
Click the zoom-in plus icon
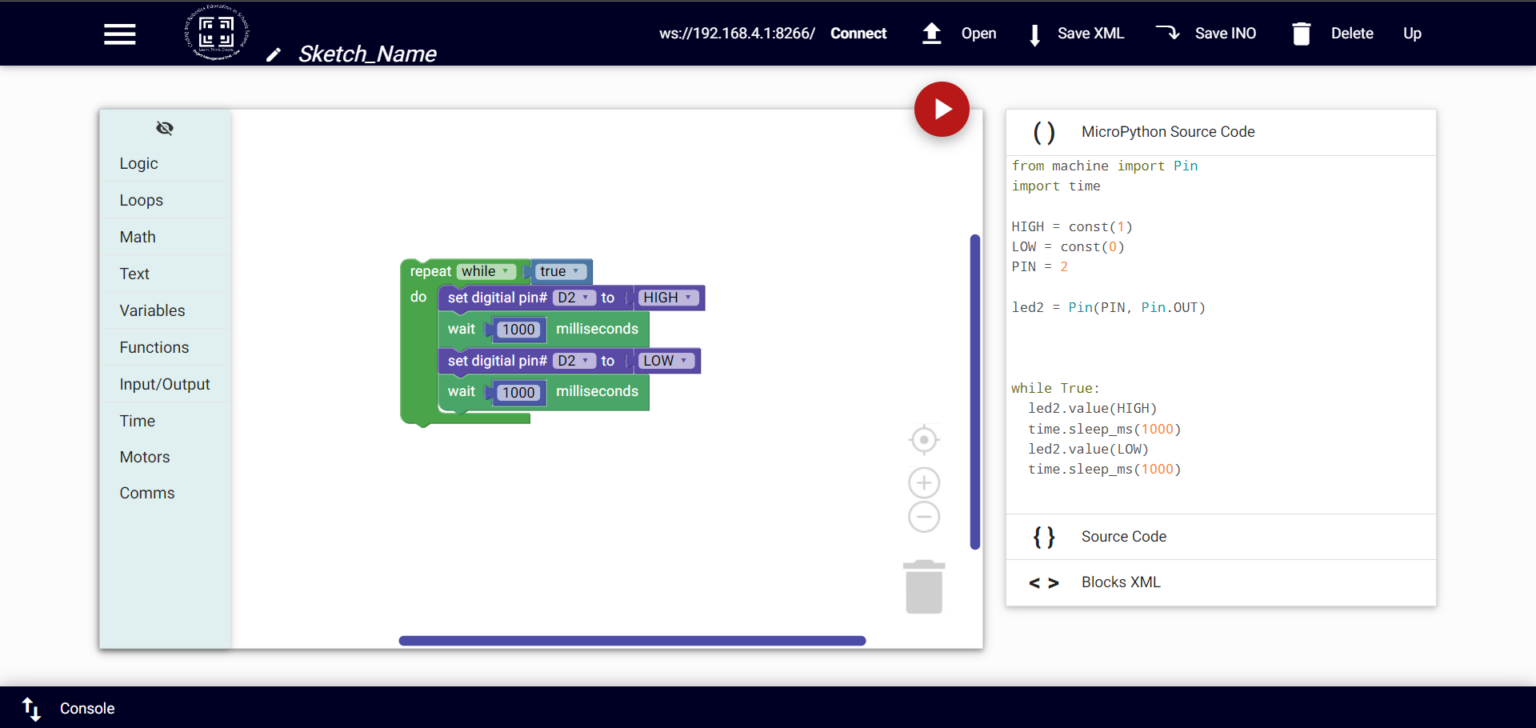(x=923, y=482)
